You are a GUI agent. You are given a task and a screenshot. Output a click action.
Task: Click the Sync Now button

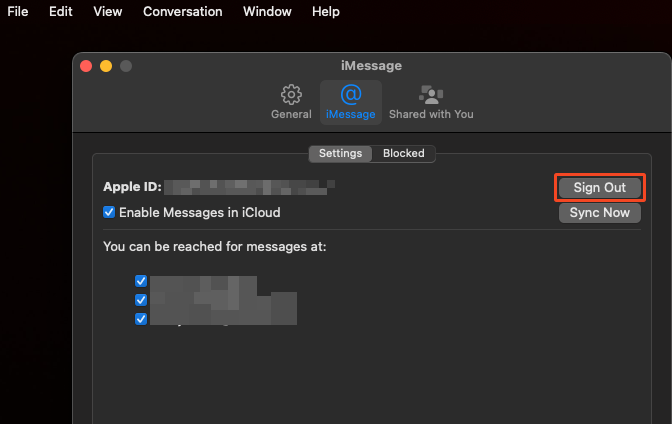(x=600, y=213)
